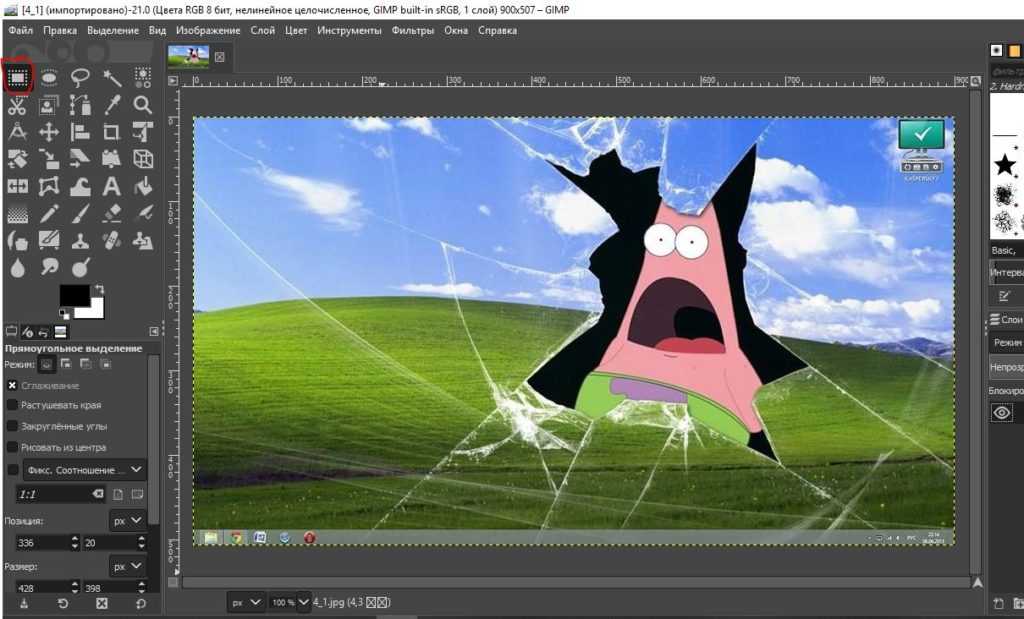Select the Fuzzy Select magic wand tool
The height and width of the screenshot is (619, 1024).
tap(112, 78)
